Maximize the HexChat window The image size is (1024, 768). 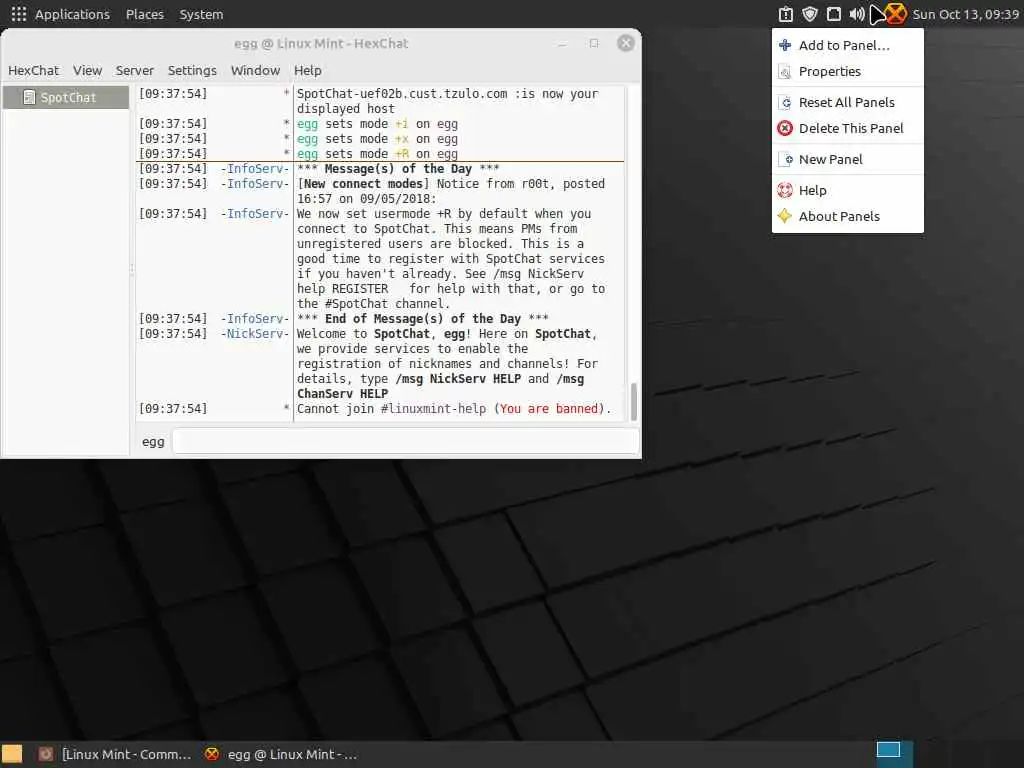(x=594, y=44)
